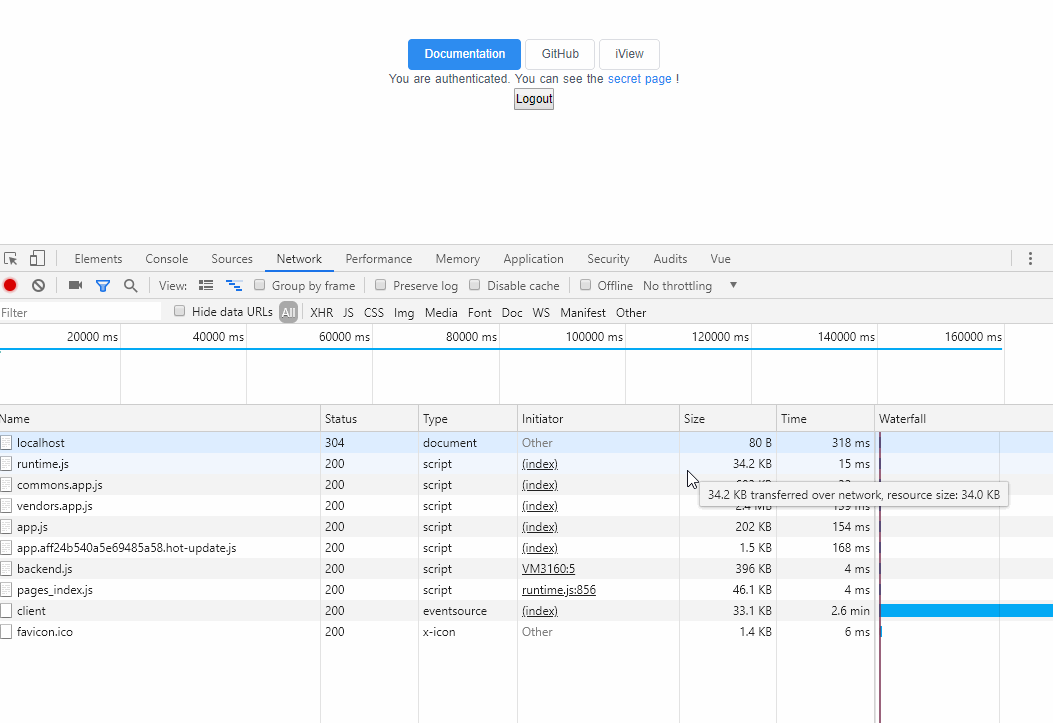Viewport: 1053px width, 723px height.
Task: Open network search magnifier
Action: click(x=130, y=286)
